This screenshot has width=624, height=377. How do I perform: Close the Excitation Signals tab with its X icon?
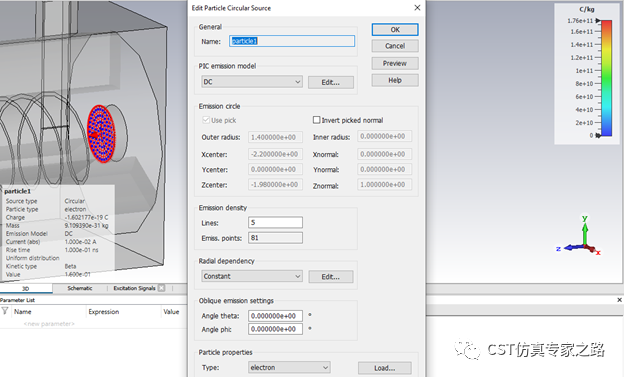pyautogui.click(x=161, y=288)
